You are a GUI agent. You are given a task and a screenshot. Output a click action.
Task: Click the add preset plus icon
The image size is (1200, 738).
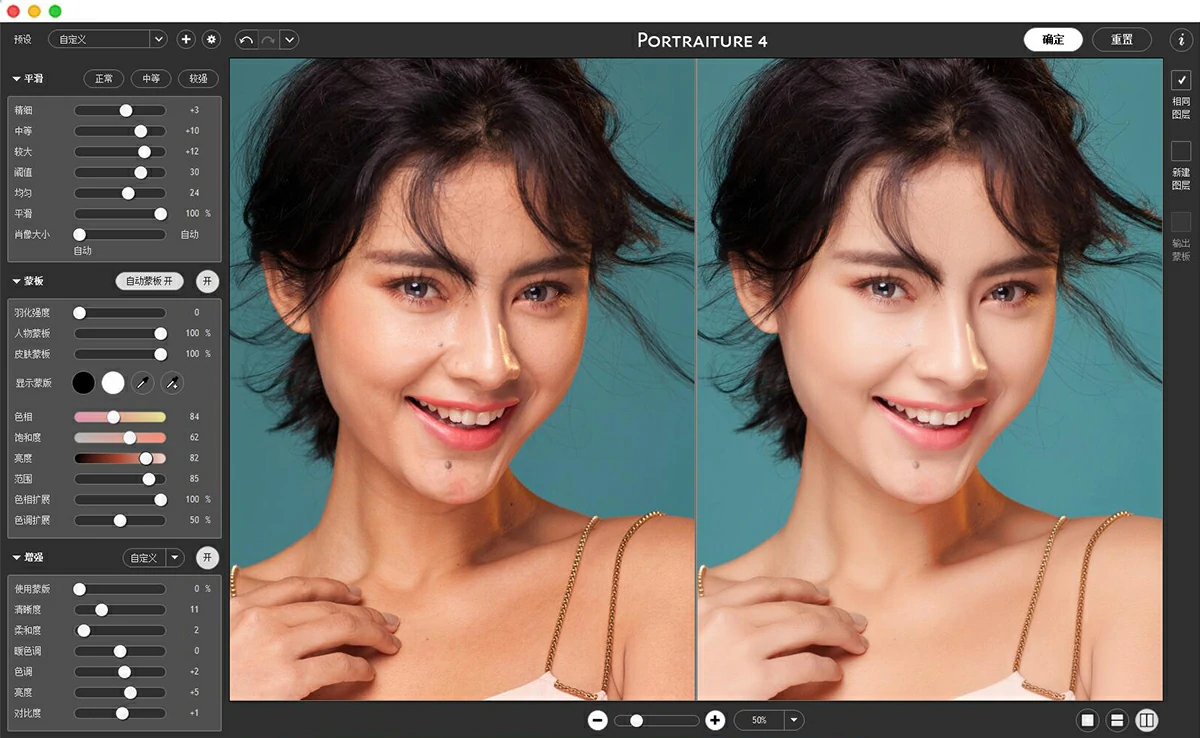point(186,39)
